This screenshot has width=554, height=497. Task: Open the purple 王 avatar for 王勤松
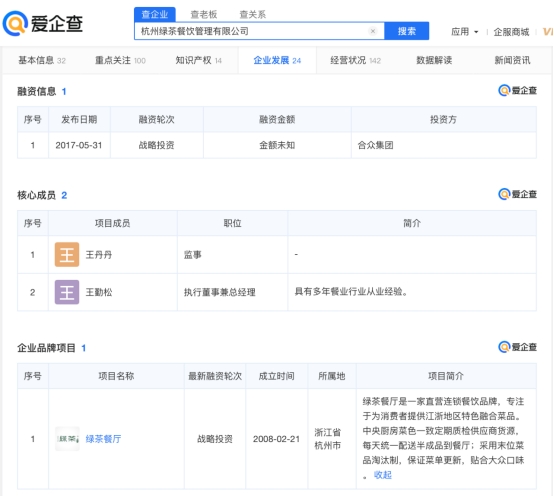click(x=67, y=292)
